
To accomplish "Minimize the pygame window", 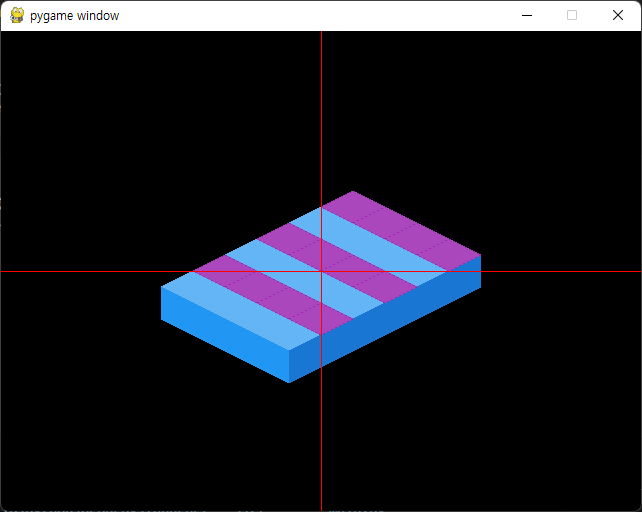I will pos(527,16).
